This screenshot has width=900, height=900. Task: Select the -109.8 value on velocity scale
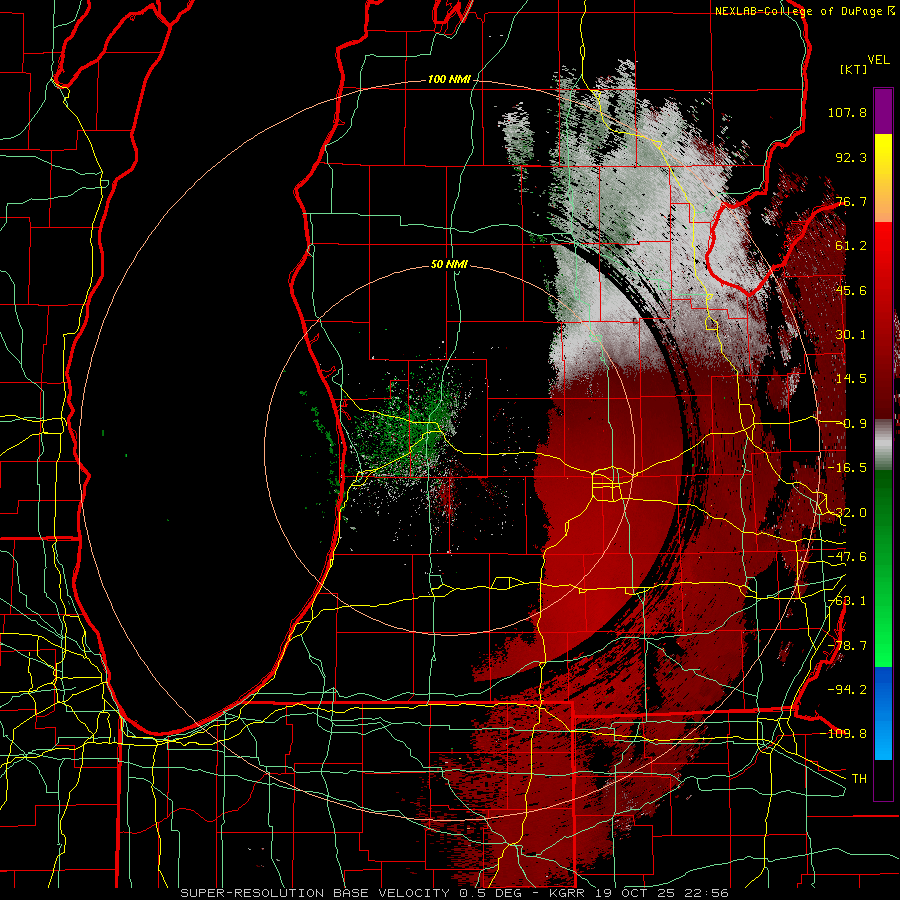(844, 734)
